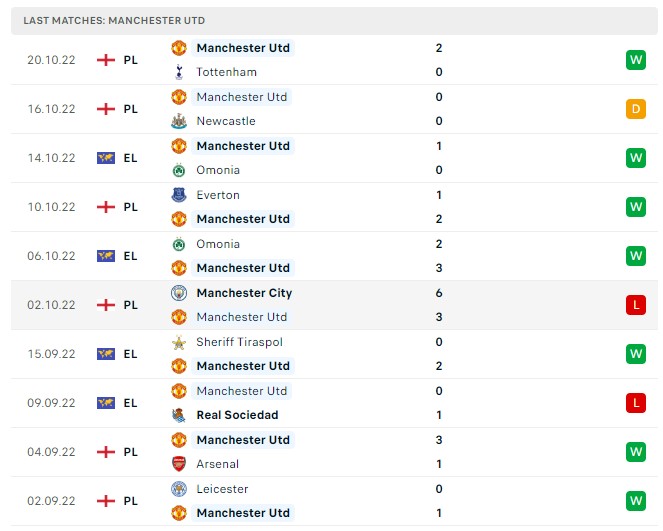
Task: Open the Manchester City team link
Action: point(244,293)
